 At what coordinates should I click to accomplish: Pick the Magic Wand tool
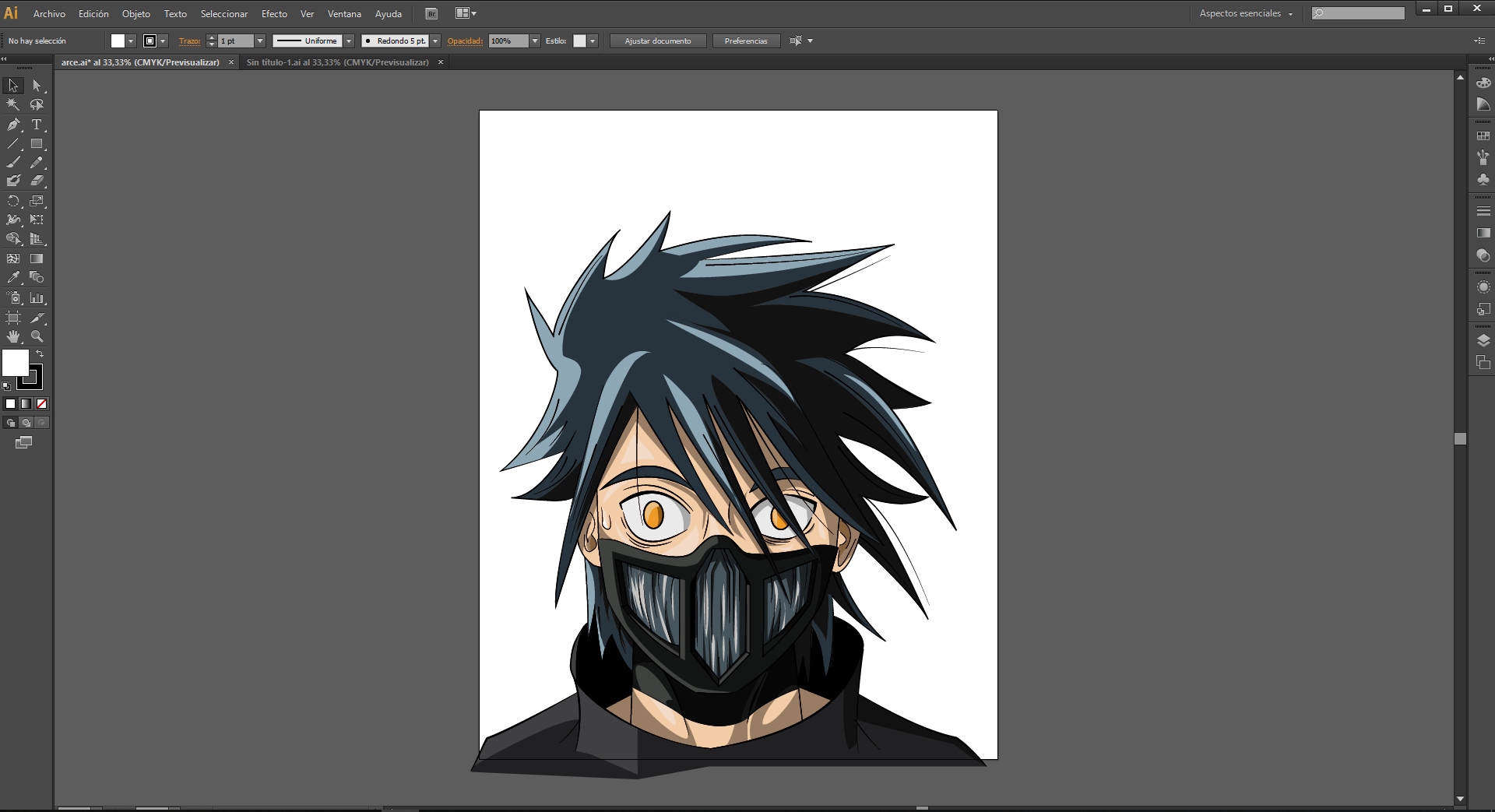click(x=13, y=104)
